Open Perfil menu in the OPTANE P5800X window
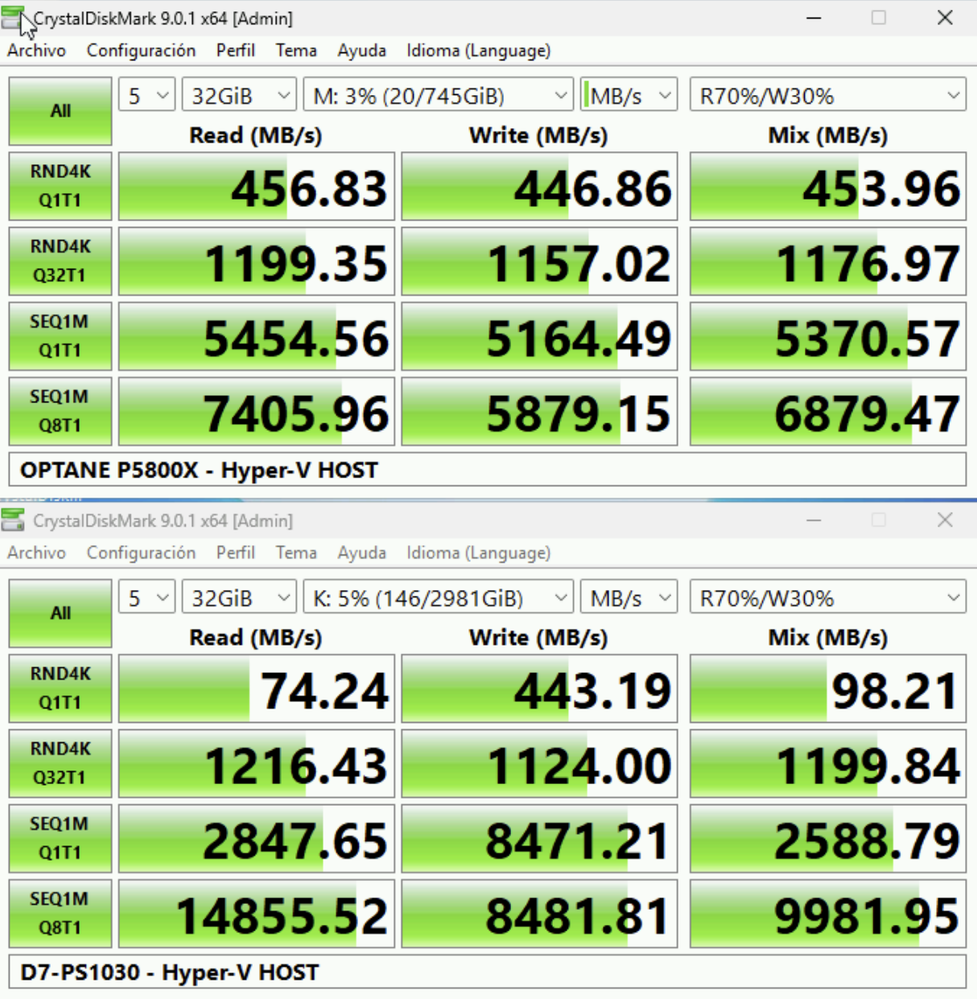This screenshot has width=977, height=999. pyautogui.click(x=235, y=50)
